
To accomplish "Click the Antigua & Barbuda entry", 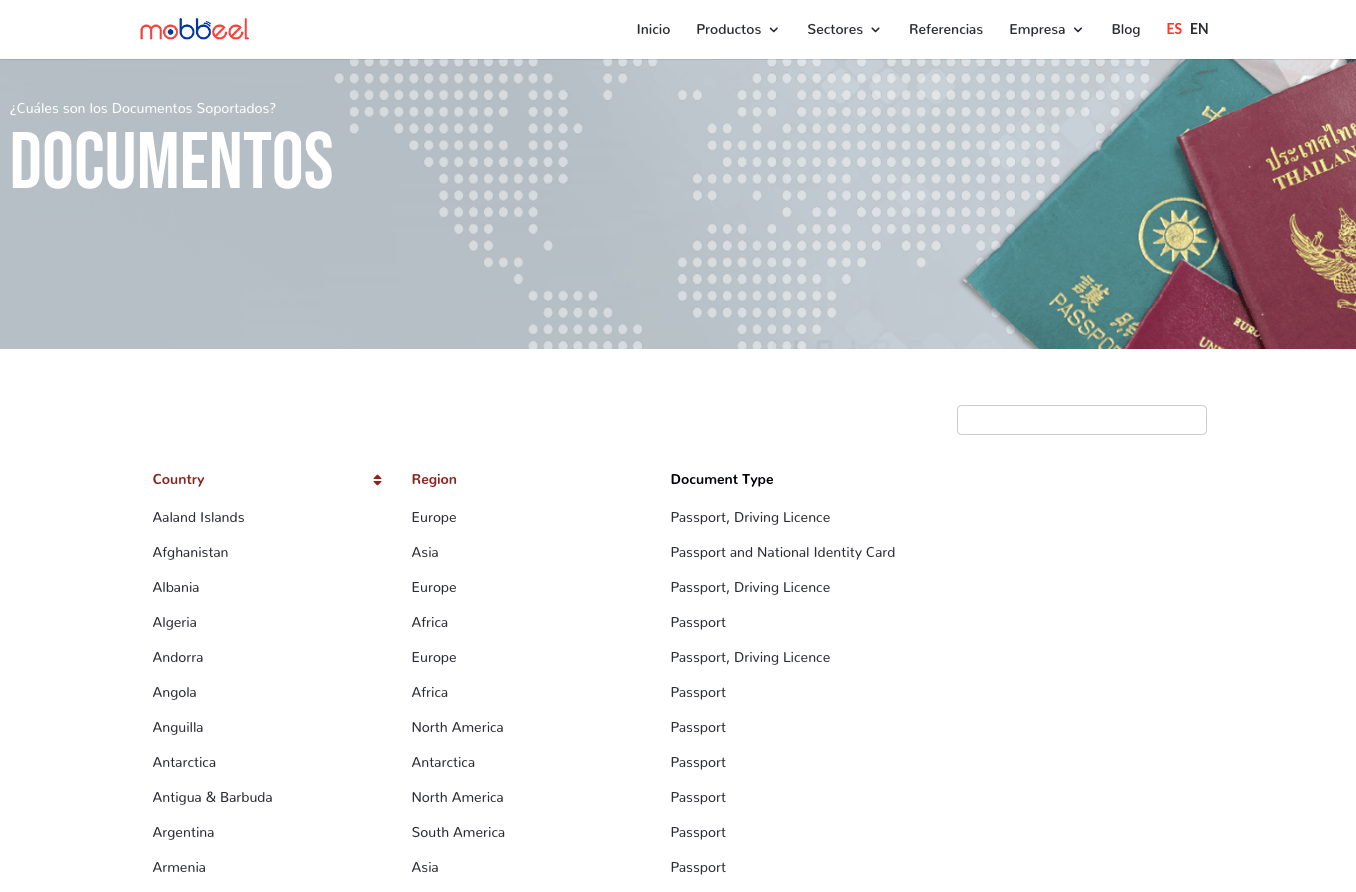I will tap(212, 798).
